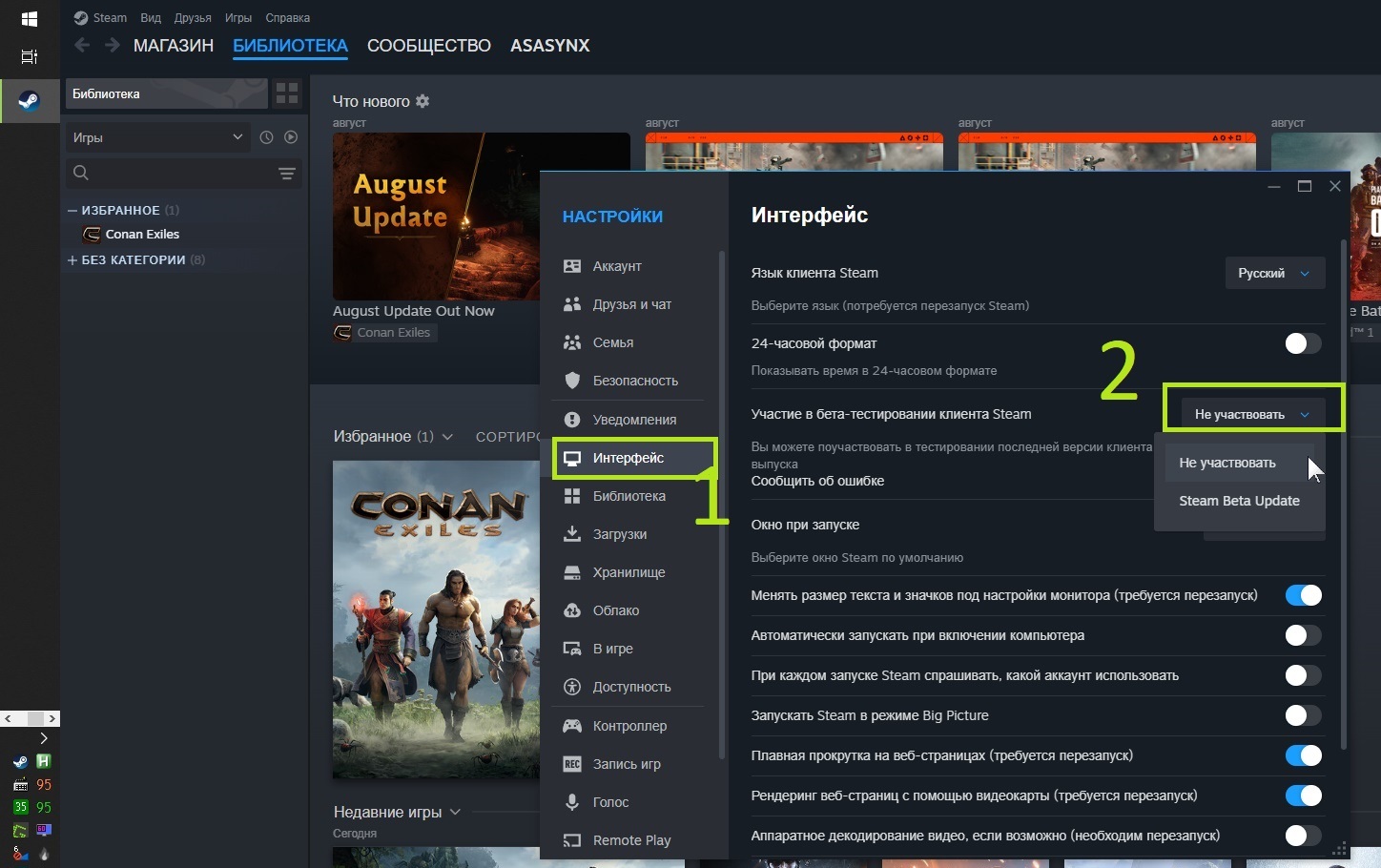Open the Русский language dropdown
1381x868 pixels.
1275,273
